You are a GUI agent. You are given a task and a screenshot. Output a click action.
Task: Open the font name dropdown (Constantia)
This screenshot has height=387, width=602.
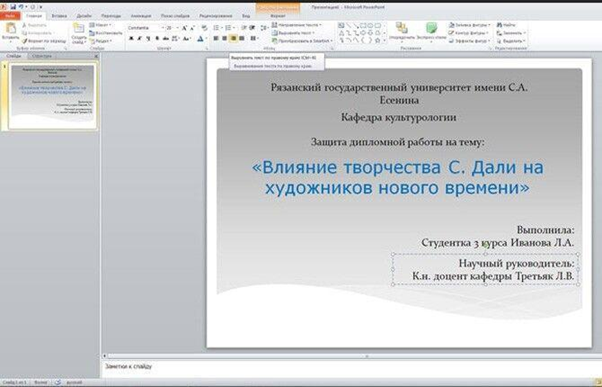(x=146, y=28)
